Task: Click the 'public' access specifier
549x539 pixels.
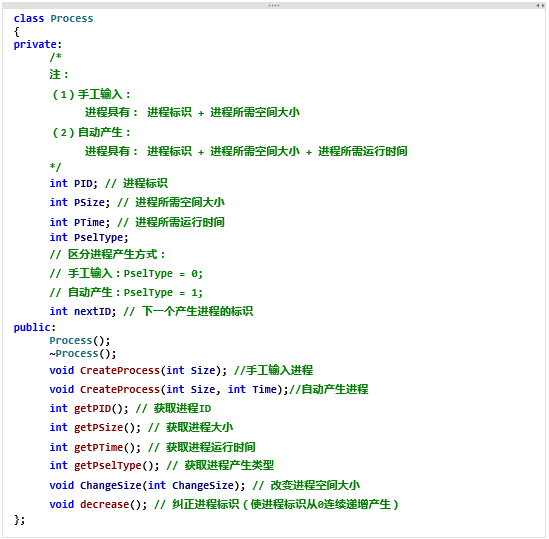Action: (32, 327)
